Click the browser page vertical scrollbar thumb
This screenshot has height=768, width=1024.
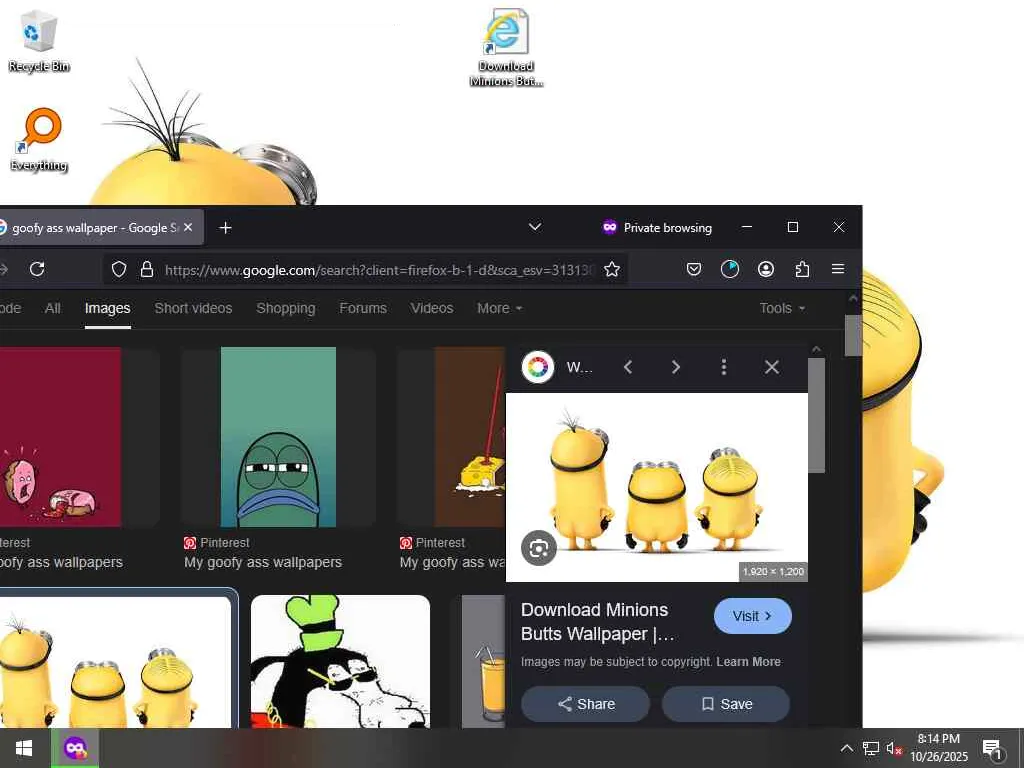tap(853, 336)
